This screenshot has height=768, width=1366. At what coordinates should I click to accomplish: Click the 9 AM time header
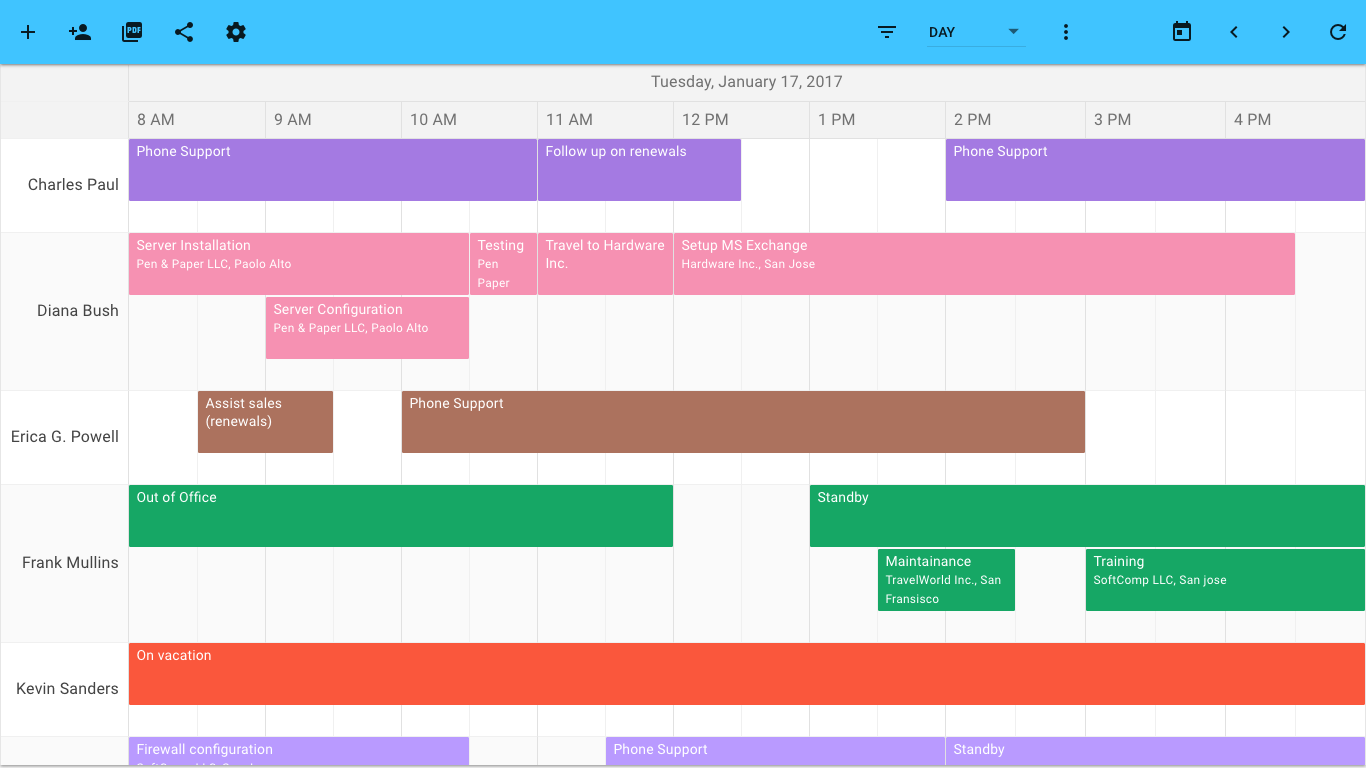(333, 120)
